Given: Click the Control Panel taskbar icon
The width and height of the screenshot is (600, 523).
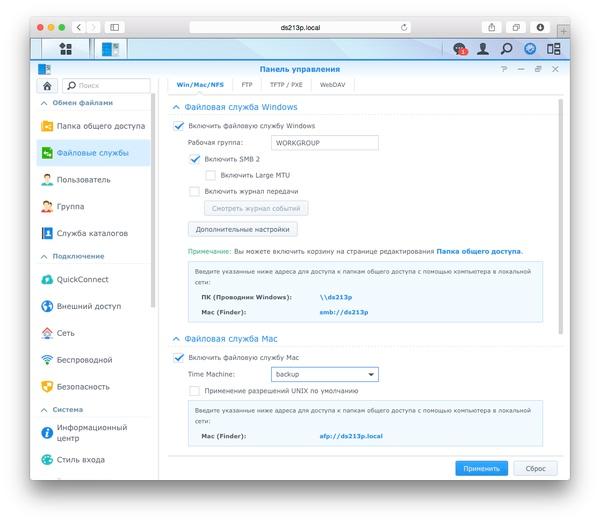Looking at the screenshot, I should [x=111, y=49].
